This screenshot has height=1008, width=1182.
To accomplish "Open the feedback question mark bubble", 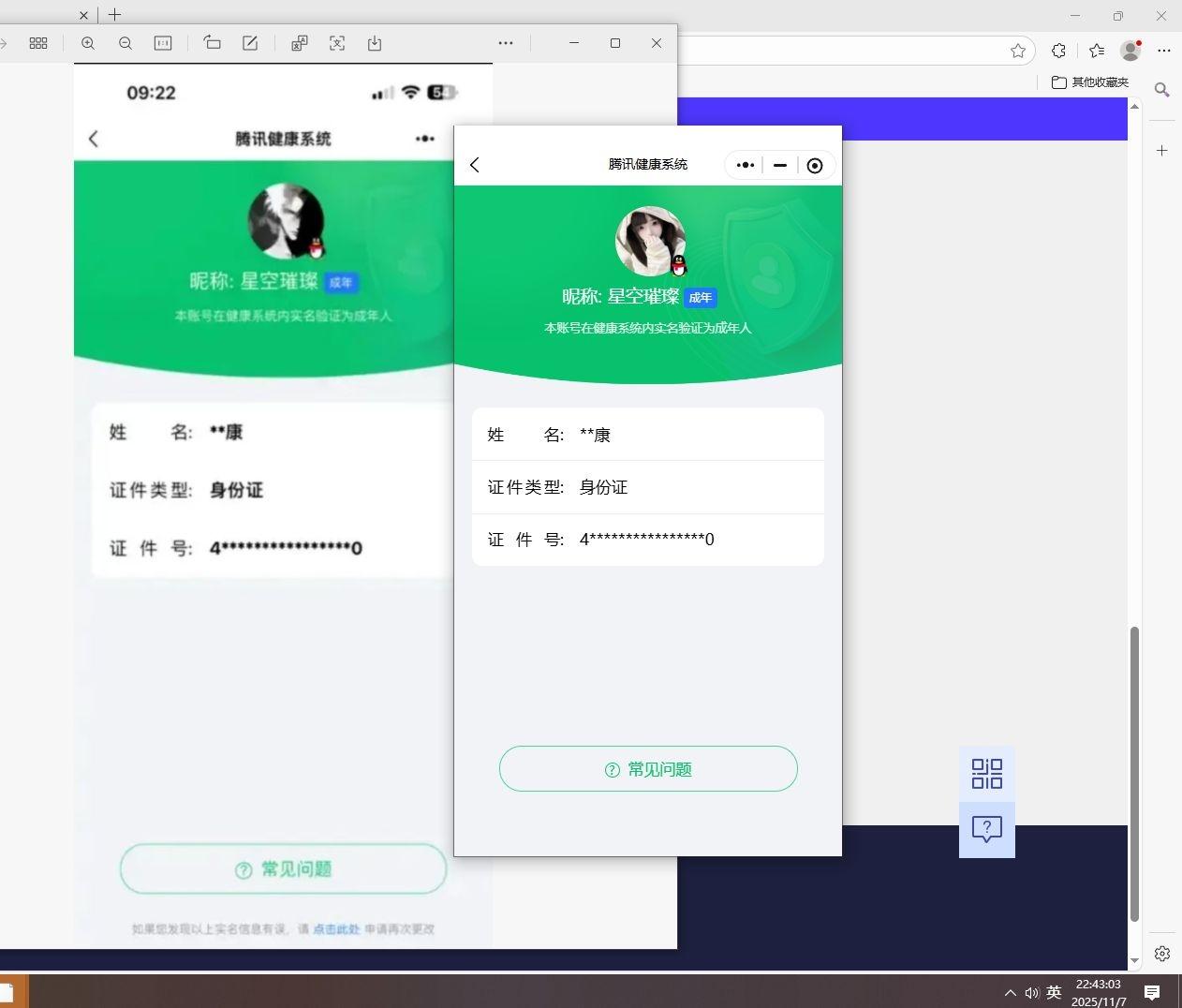I will (x=986, y=829).
